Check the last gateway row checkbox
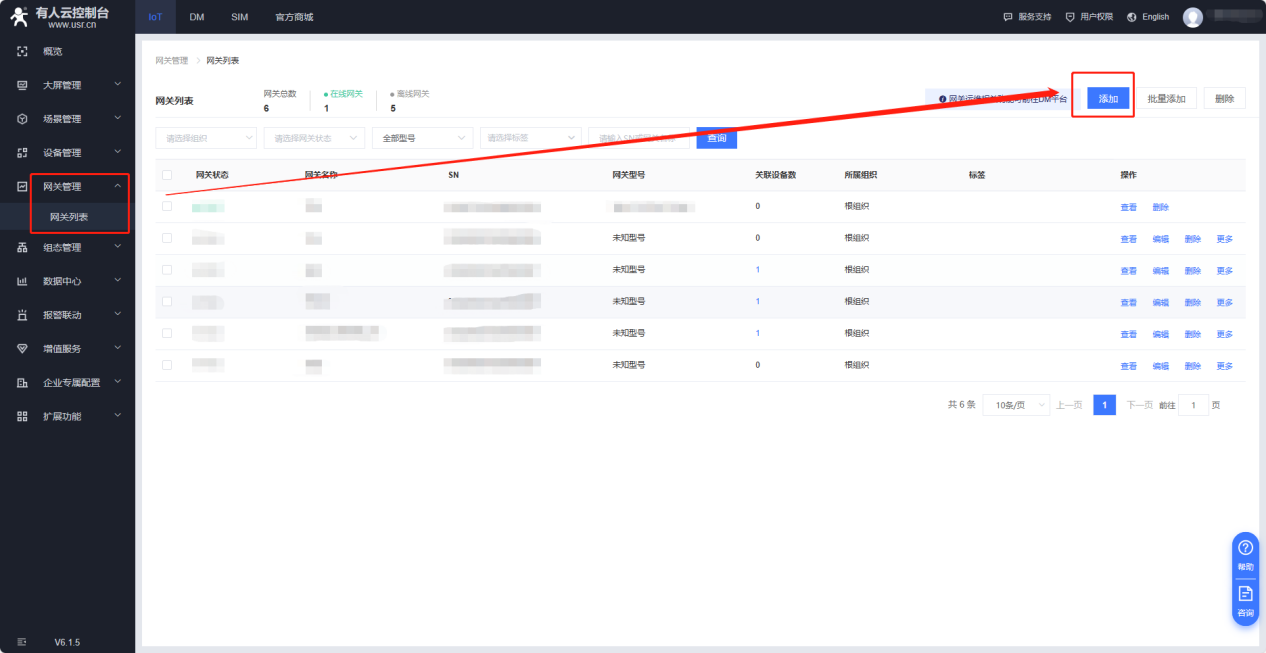This screenshot has width=1266, height=653. click(x=167, y=365)
